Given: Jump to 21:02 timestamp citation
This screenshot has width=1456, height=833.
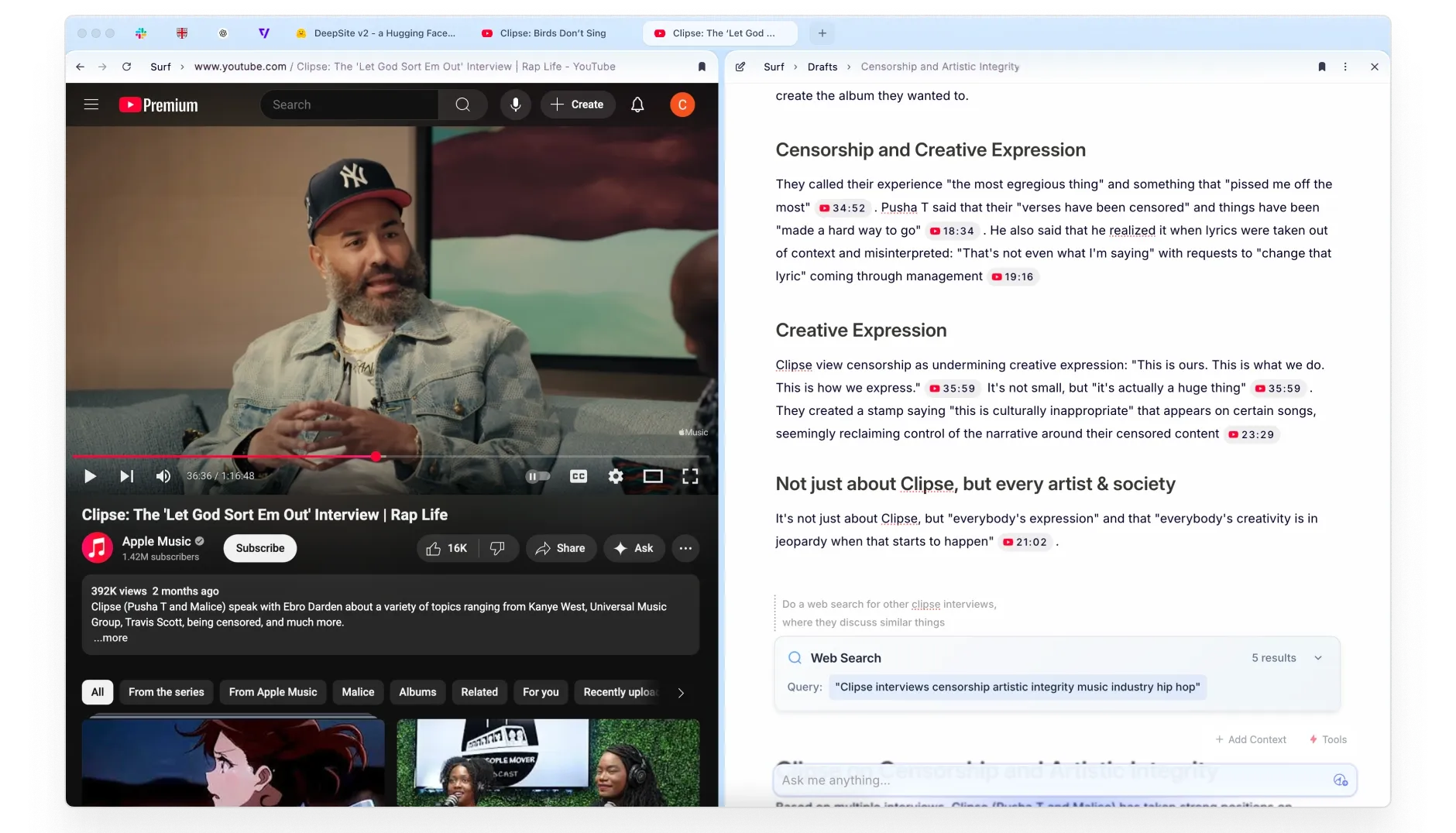Looking at the screenshot, I should coord(1025,542).
